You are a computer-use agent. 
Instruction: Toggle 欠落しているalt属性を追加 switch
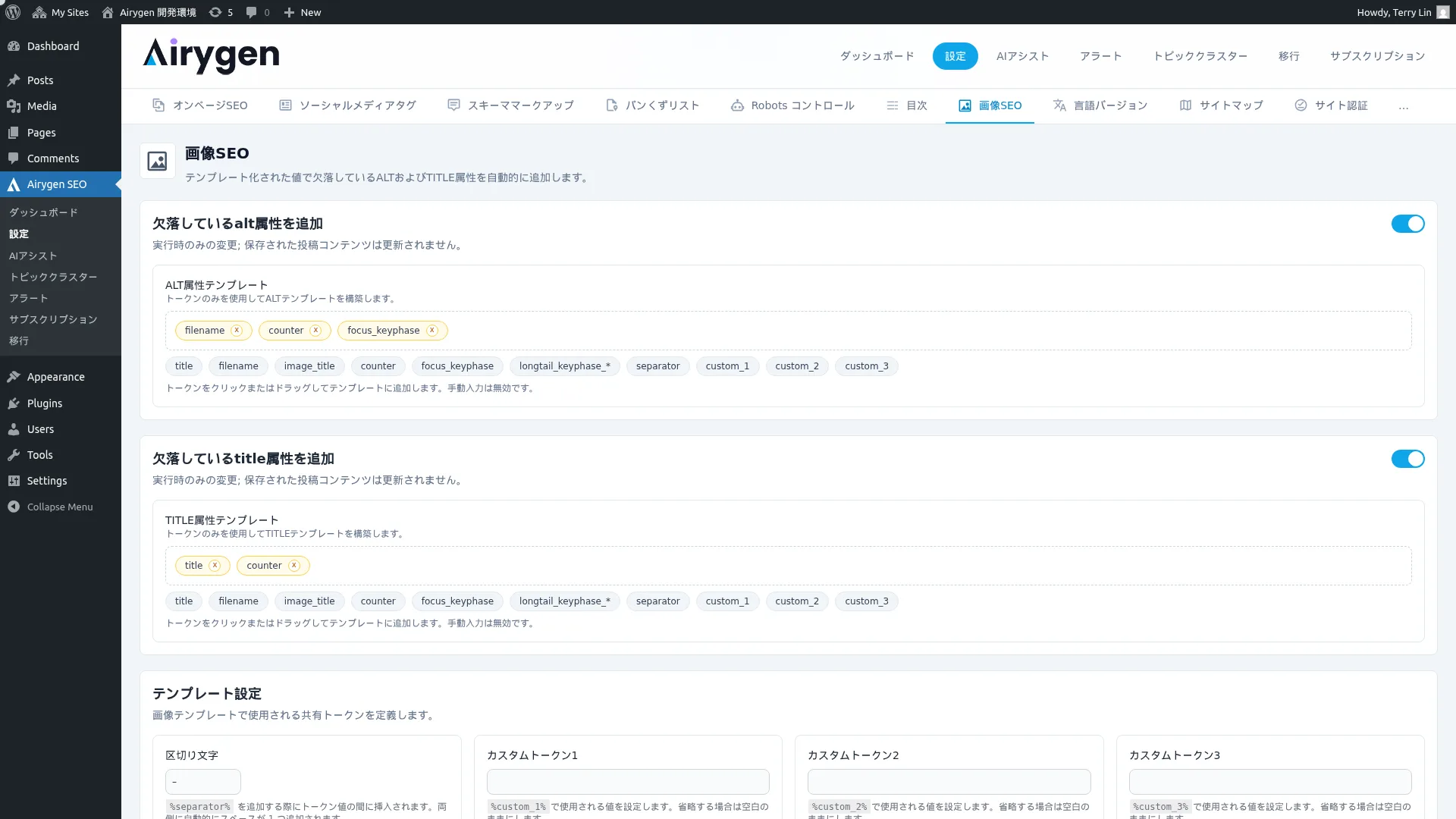pyautogui.click(x=1407, y=224)
